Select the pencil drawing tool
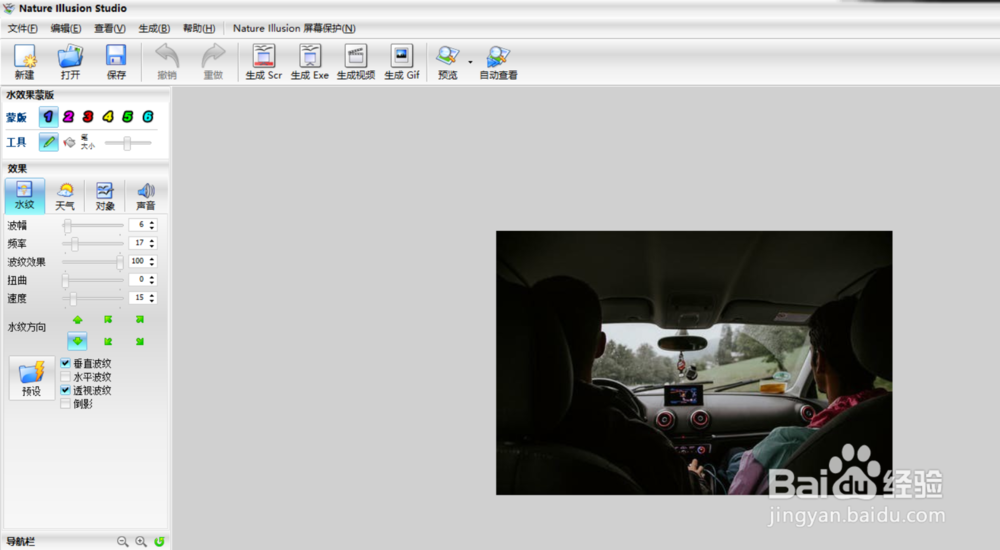This screenshot has width=1000, height=550. 48,142
